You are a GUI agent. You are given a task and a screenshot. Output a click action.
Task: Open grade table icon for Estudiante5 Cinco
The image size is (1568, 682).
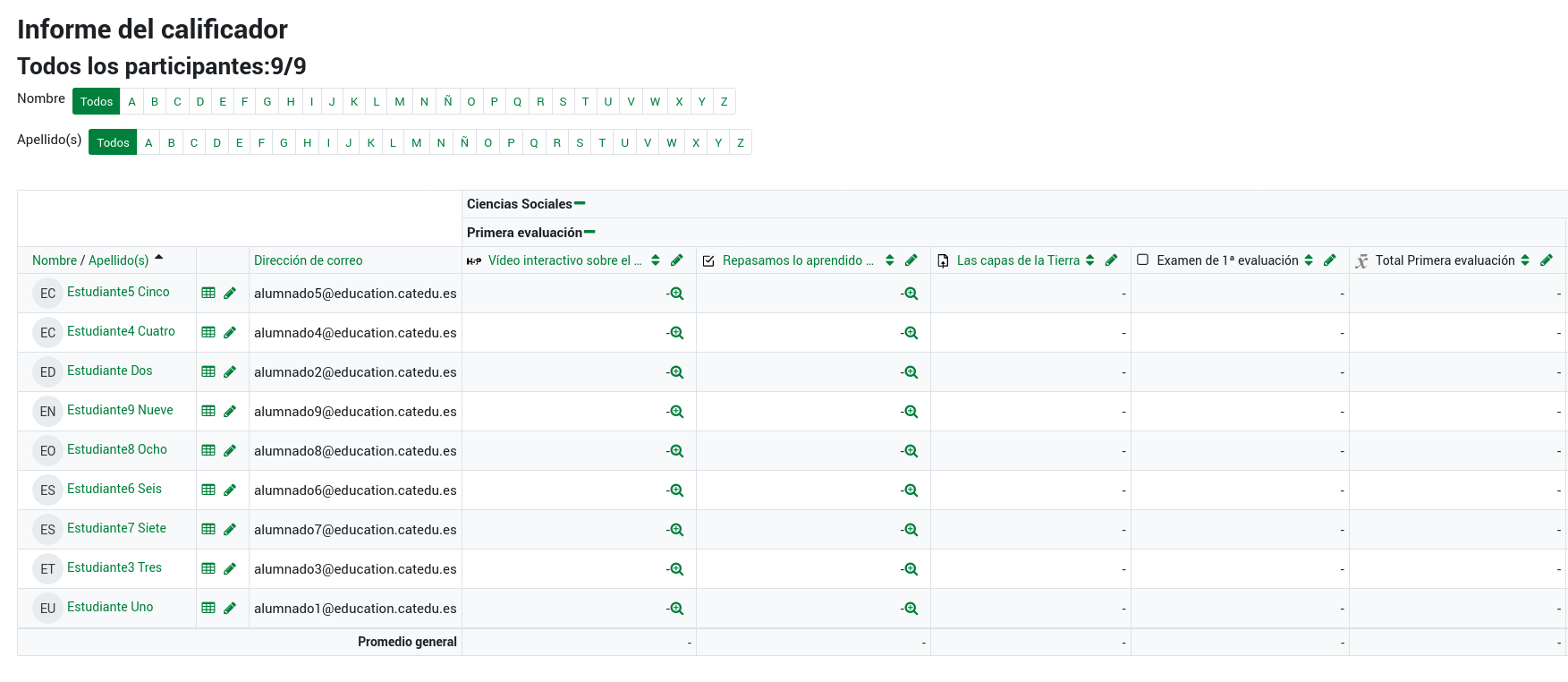(208, 293)
